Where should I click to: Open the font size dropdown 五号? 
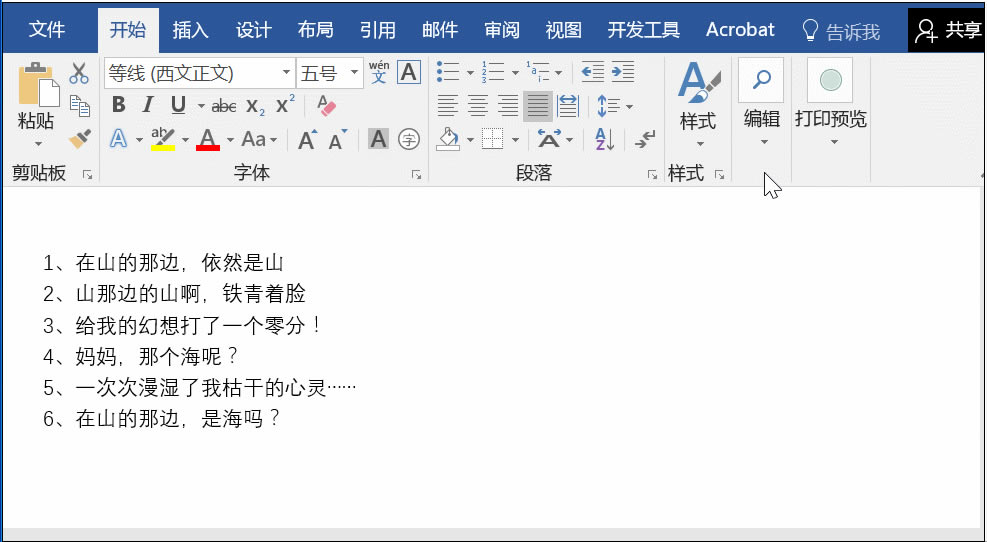point(354,73)
